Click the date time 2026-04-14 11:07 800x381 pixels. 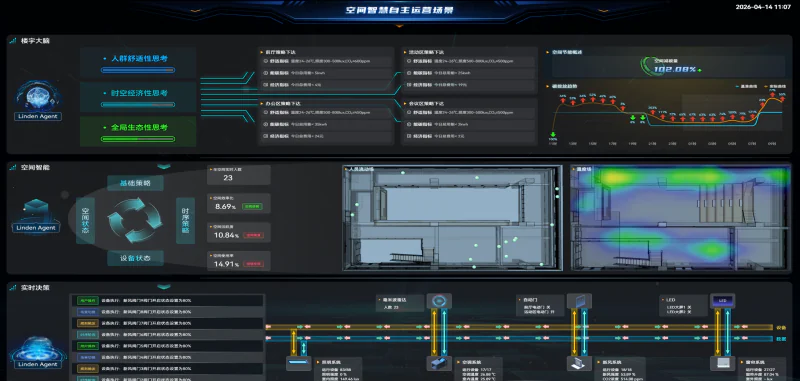(763, 7)
